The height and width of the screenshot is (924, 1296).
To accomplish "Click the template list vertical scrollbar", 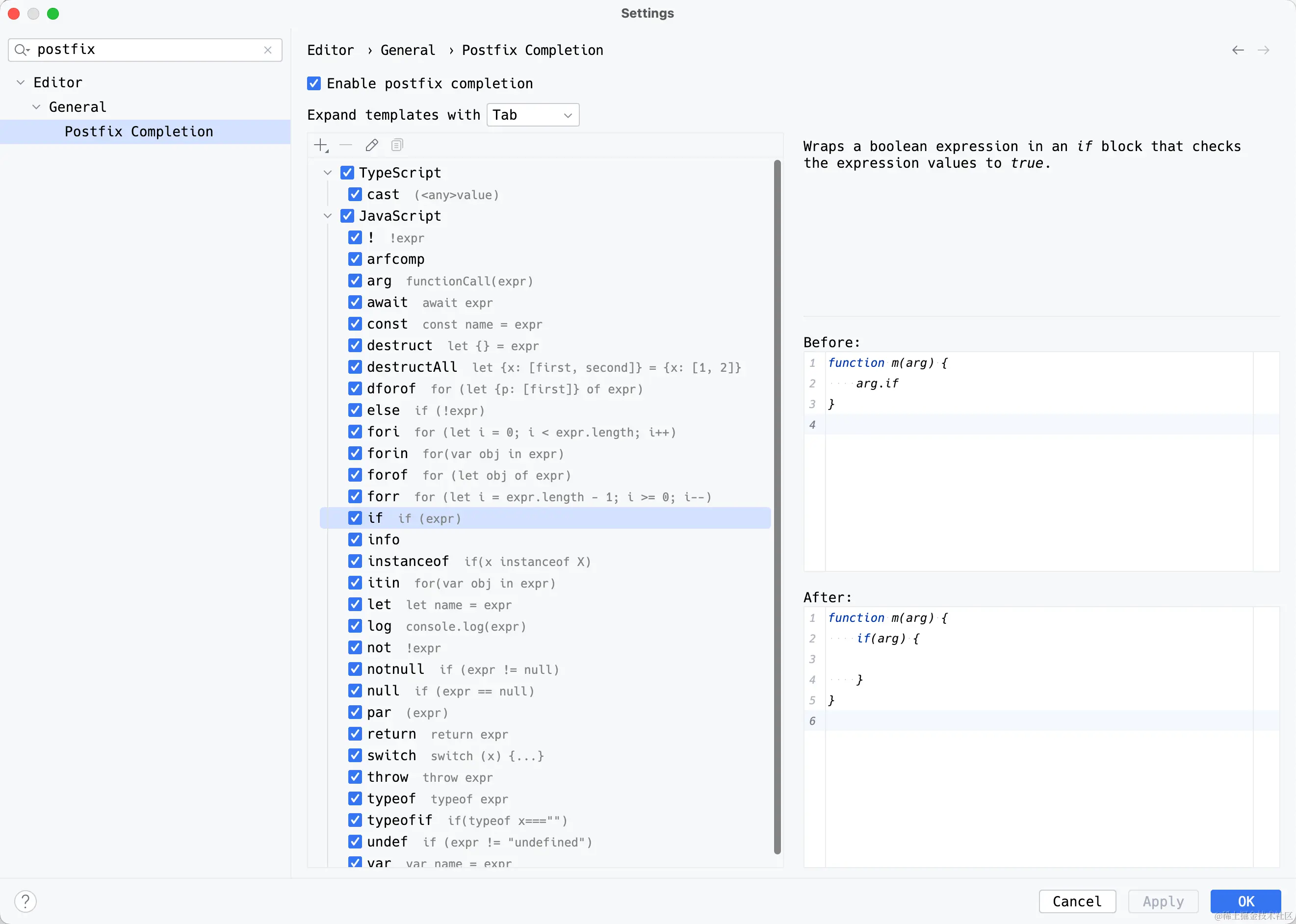I will pyautogui.click(x=777, y=506).
